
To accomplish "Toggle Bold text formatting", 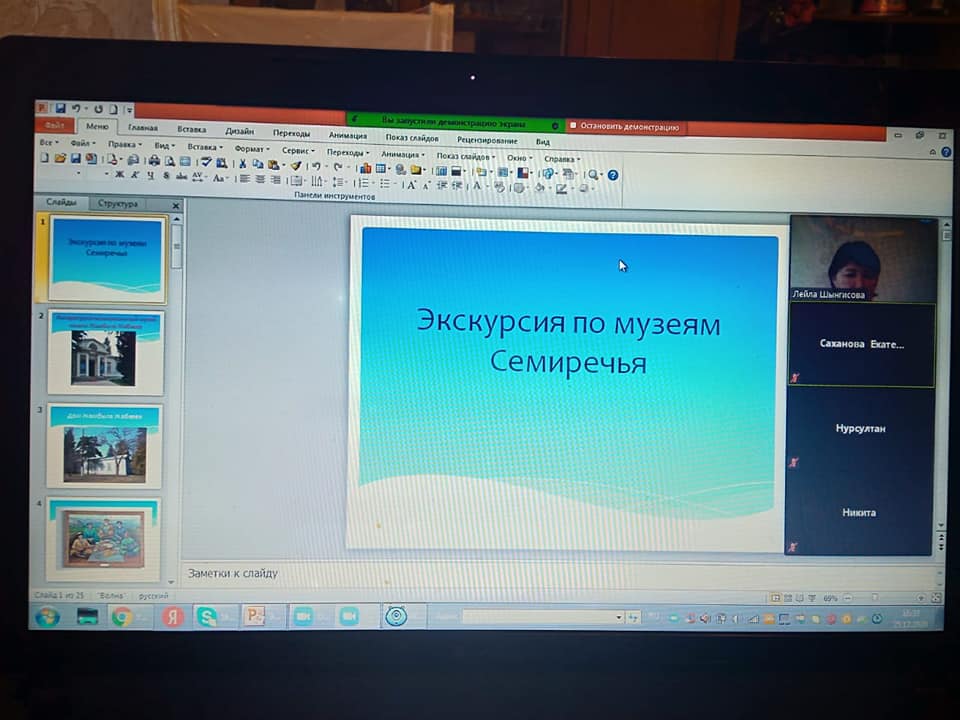I will pos(119,175).
